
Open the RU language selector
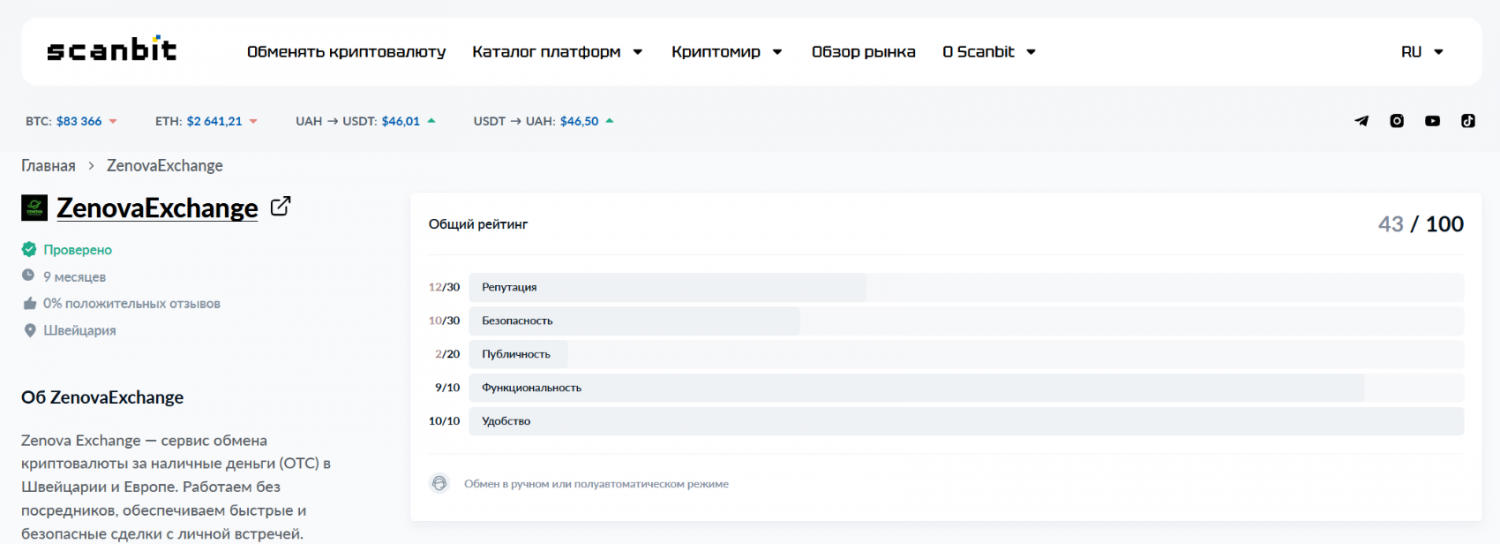pyautogui.click(x=1422, y=52)
